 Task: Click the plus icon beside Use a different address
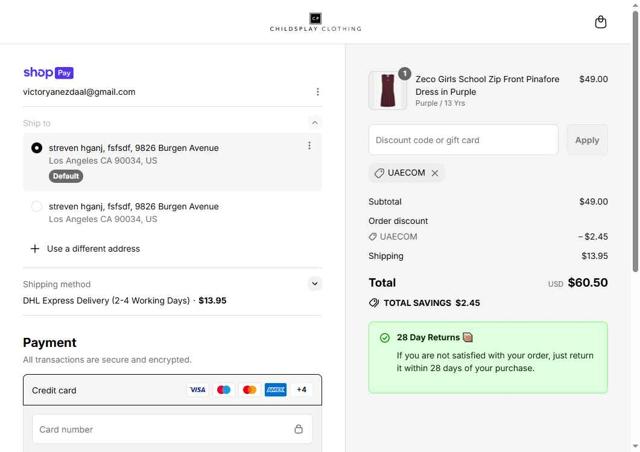(35, 249)
